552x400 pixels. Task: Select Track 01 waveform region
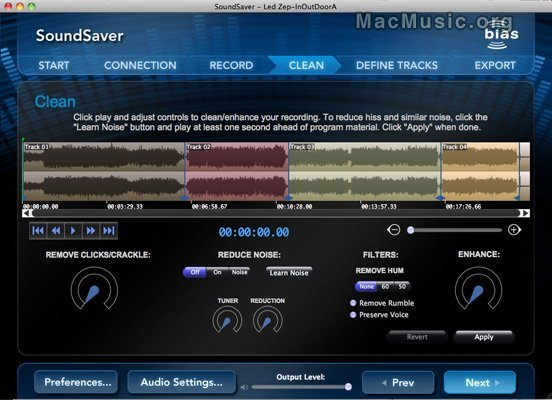click(x=104, y=171)
